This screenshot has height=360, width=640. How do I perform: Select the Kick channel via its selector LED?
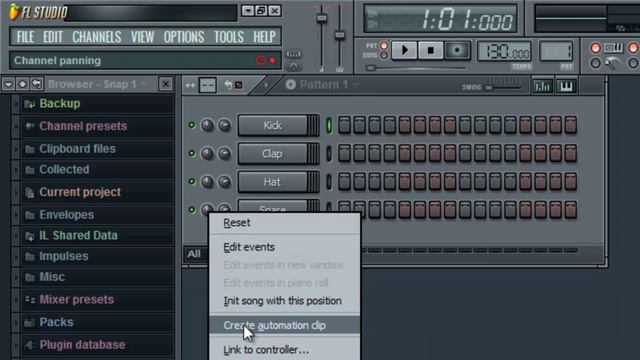click(329, 125)
